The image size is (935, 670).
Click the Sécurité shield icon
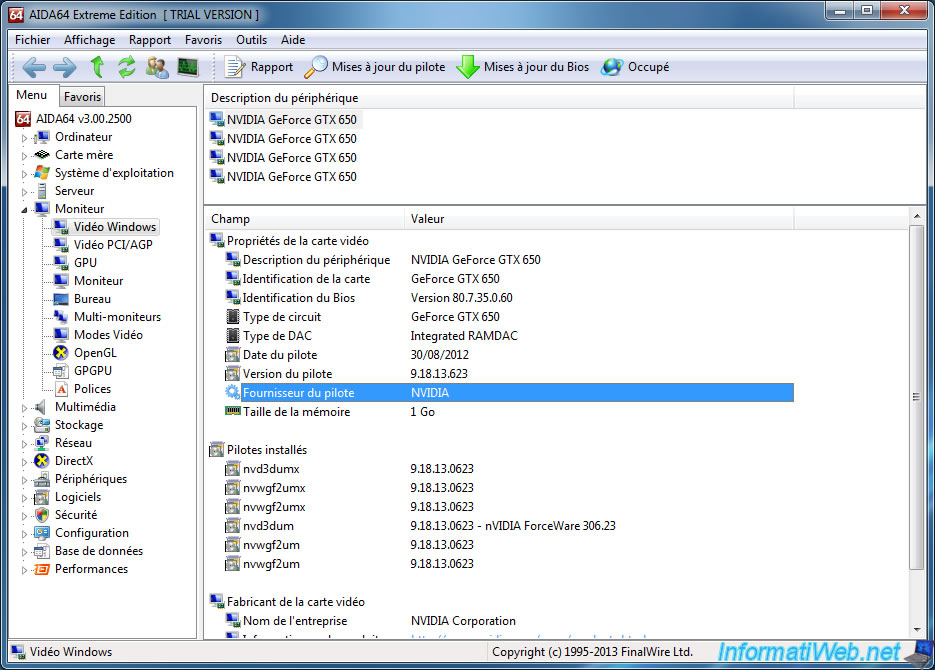[x=42, y=515]
